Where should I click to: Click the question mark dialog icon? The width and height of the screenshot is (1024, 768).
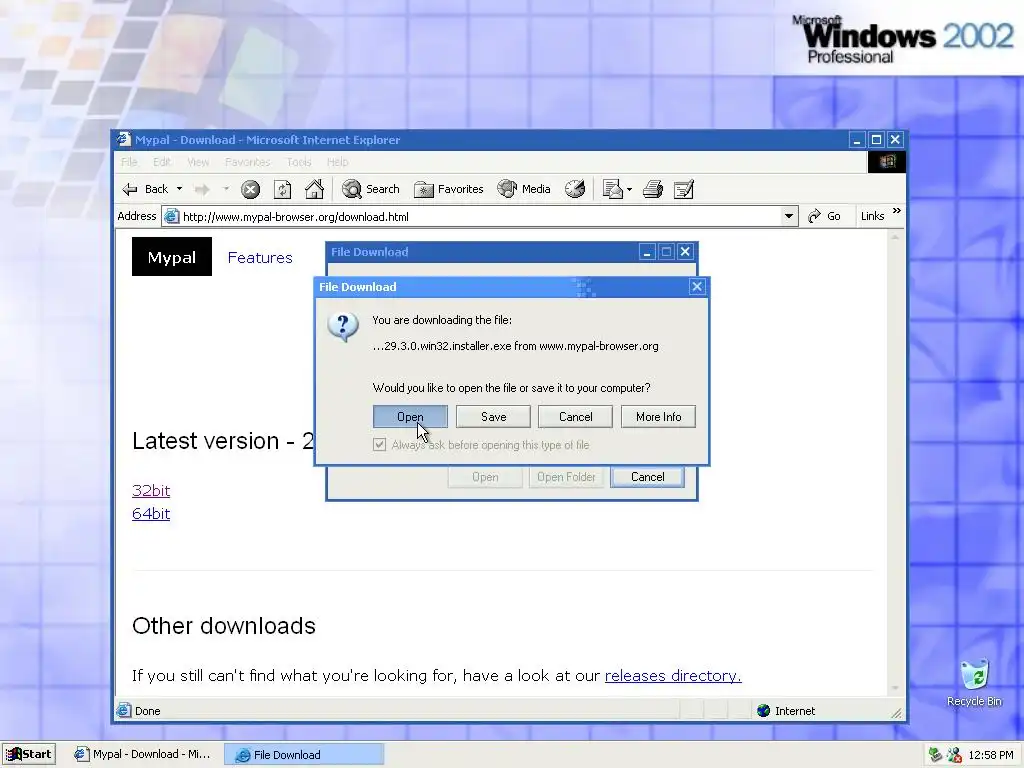coord(343,327)
